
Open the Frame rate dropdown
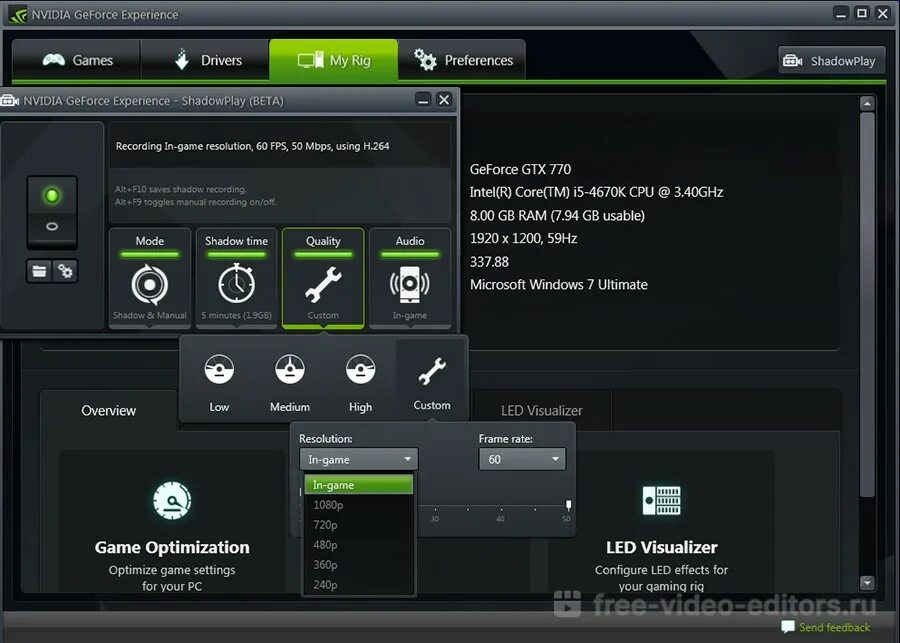coord(522,459)
